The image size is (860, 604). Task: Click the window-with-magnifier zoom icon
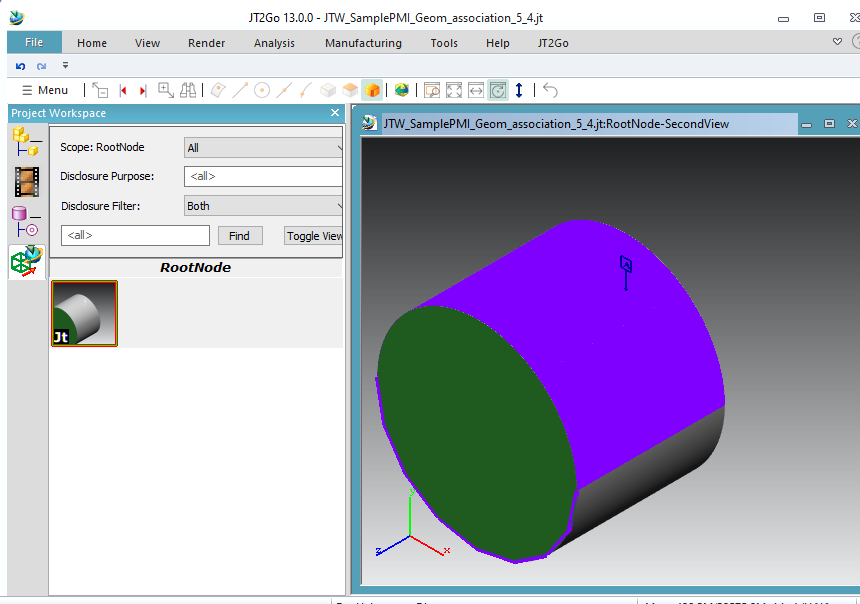pyautogui.click(x=432, y=91)
